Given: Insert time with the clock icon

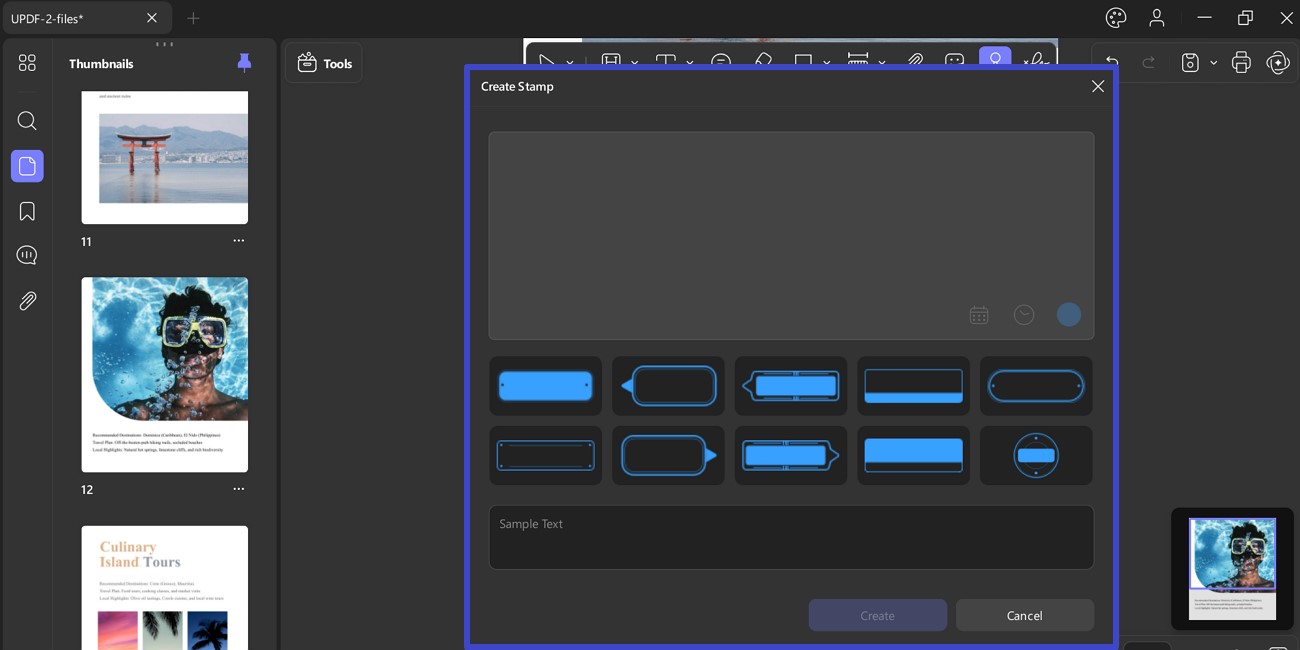Looking at the screenshot, I should (1024, 315).
